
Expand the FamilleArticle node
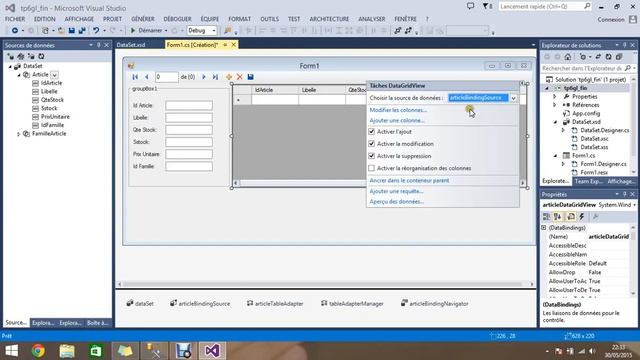point(18,134)
